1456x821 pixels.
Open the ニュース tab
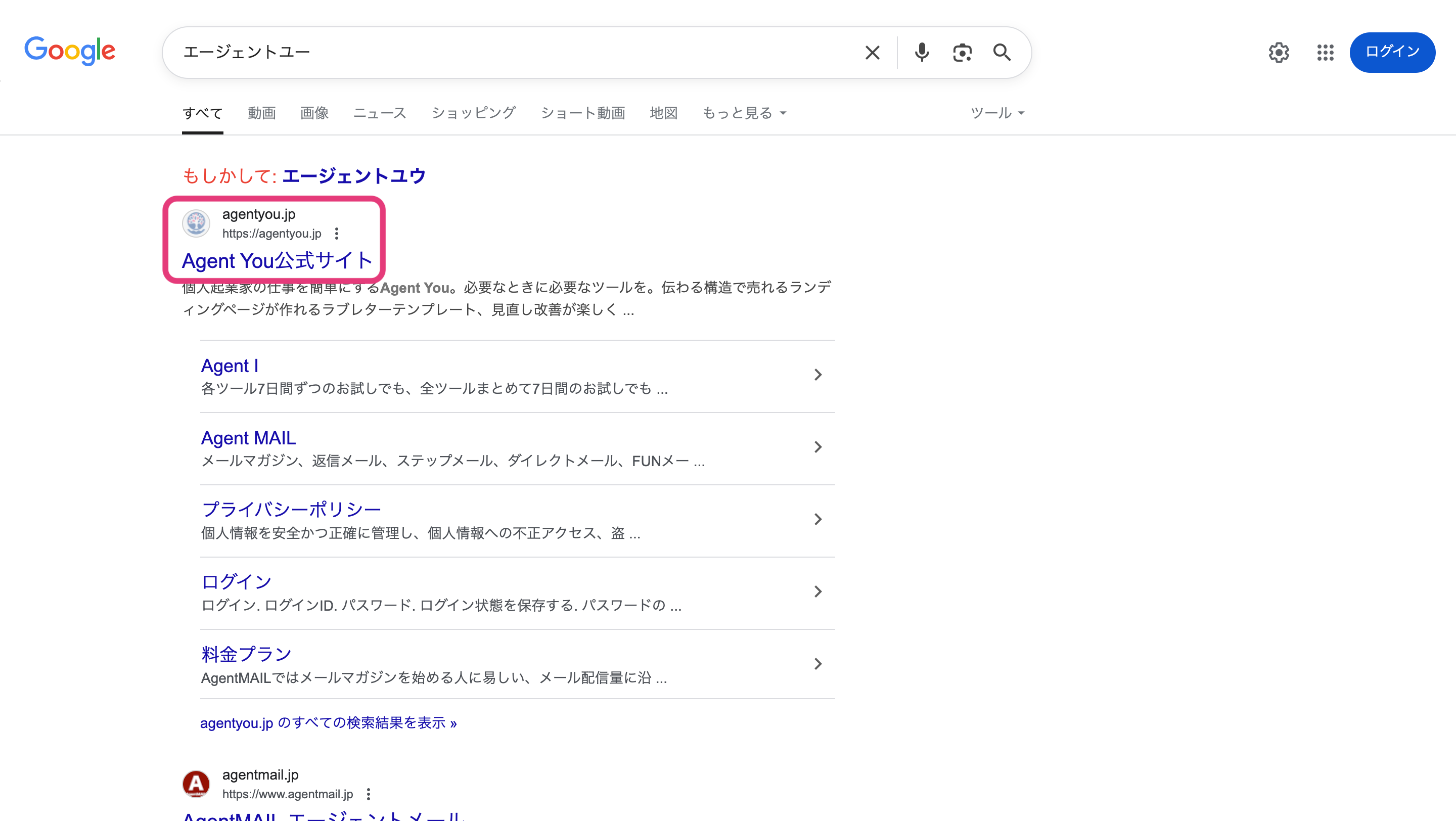click(x=379, y=113)
